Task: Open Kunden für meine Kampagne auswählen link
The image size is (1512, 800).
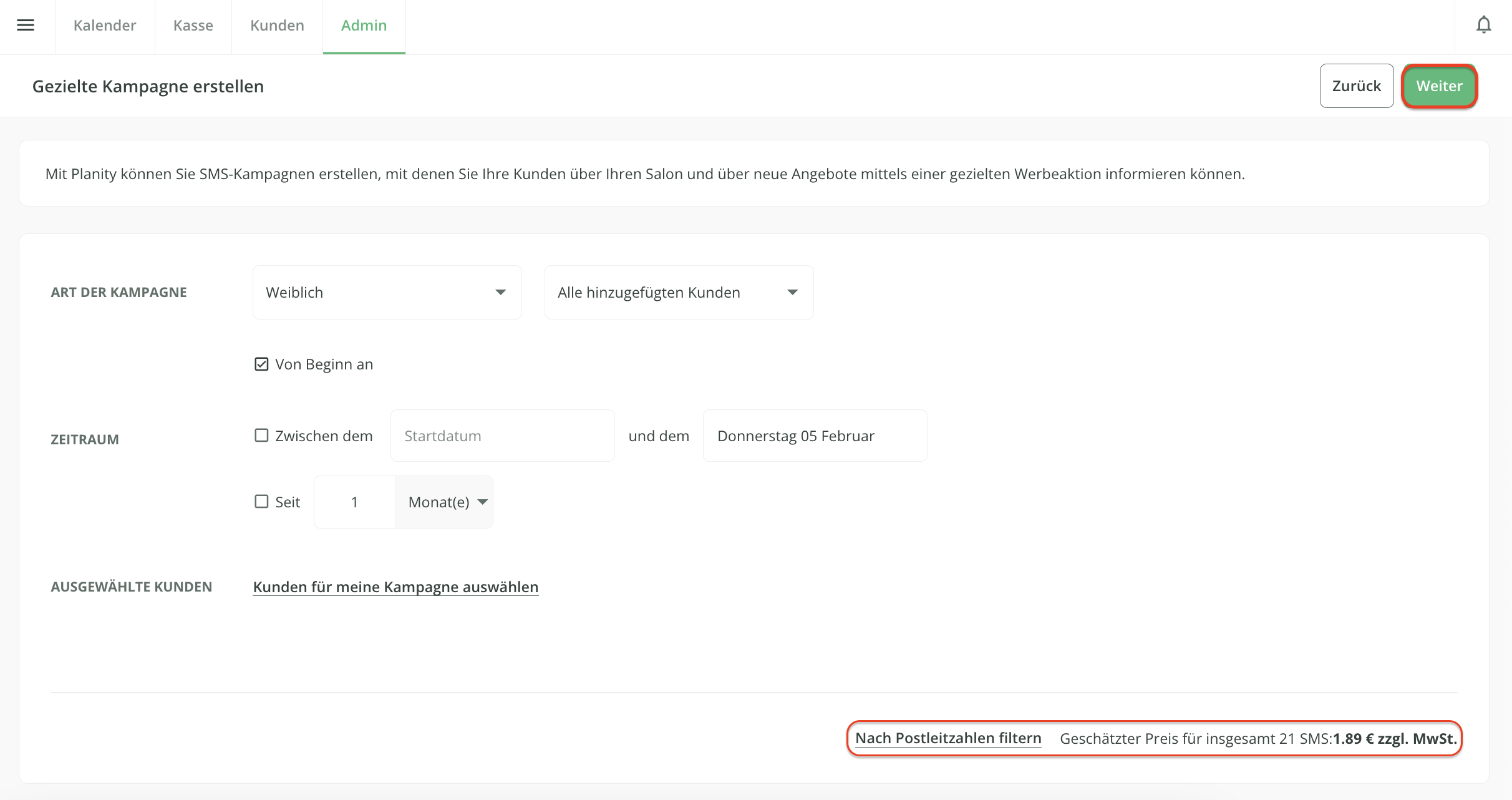Action: (395, 587)
